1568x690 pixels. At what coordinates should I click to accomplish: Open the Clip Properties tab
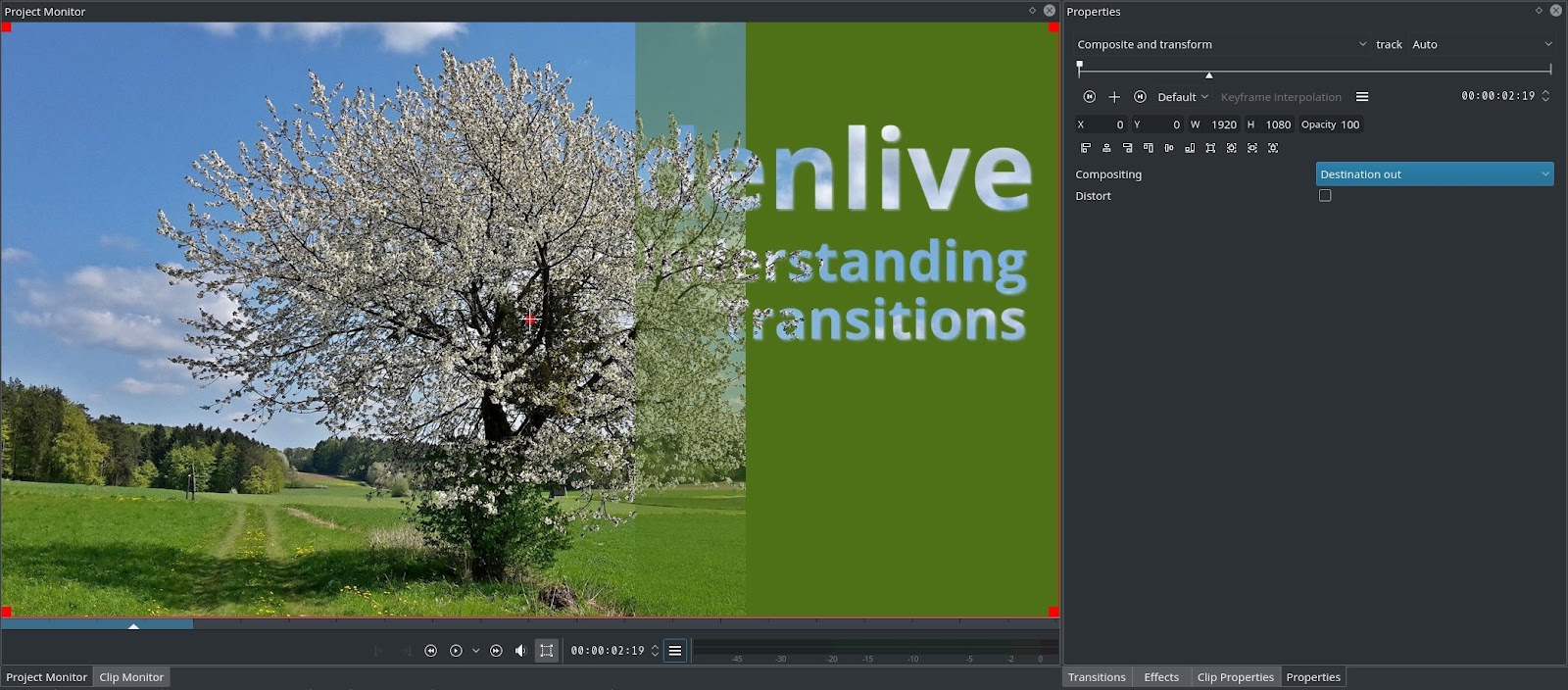[1236, 677]
